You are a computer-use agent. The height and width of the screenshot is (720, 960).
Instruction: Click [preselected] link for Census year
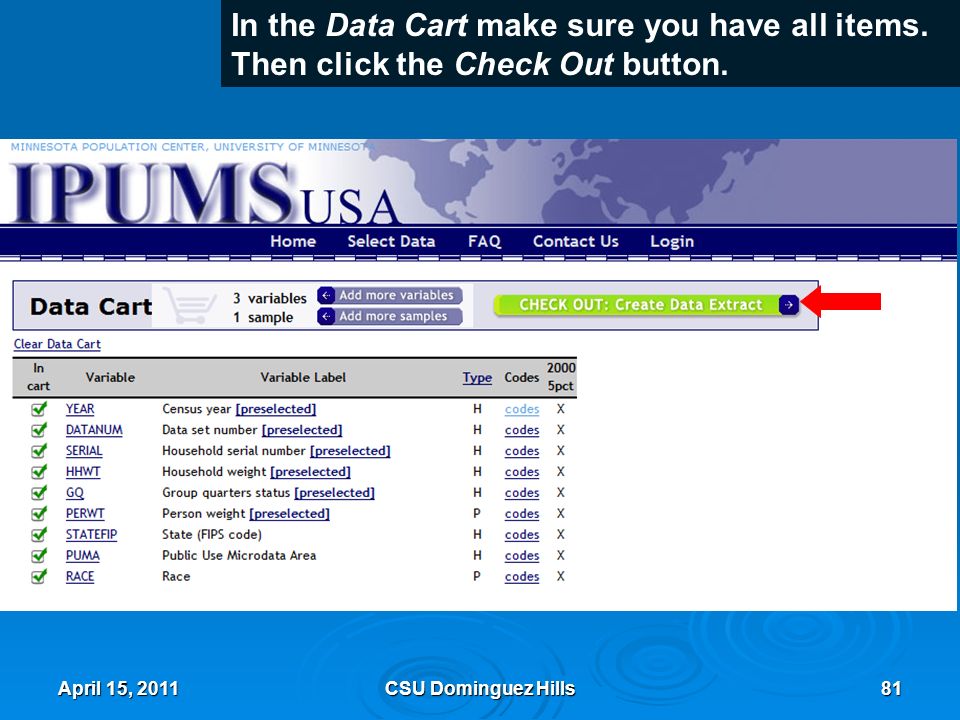point(276,409)
